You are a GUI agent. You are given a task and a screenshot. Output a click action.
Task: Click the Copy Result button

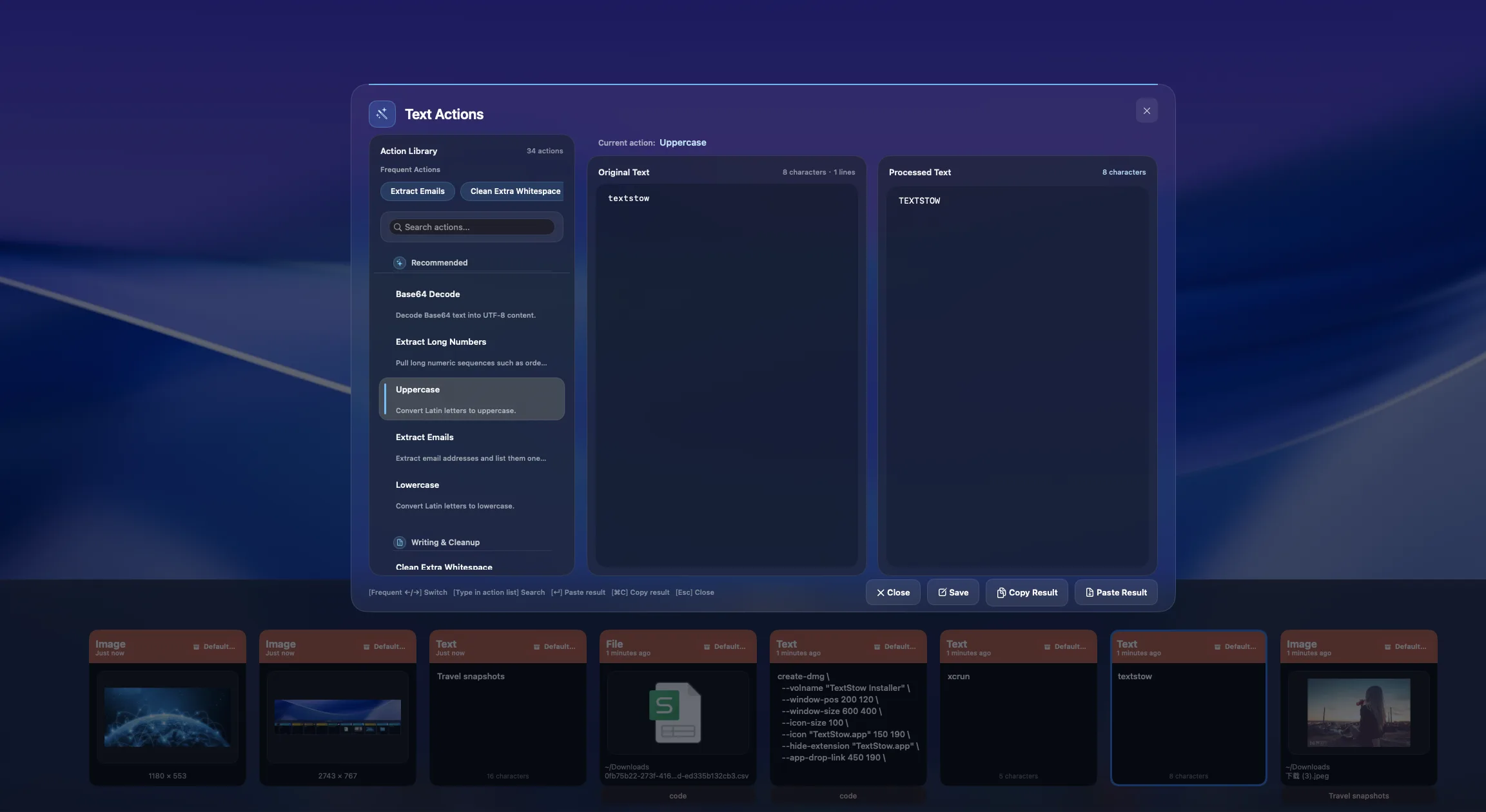1027,592
